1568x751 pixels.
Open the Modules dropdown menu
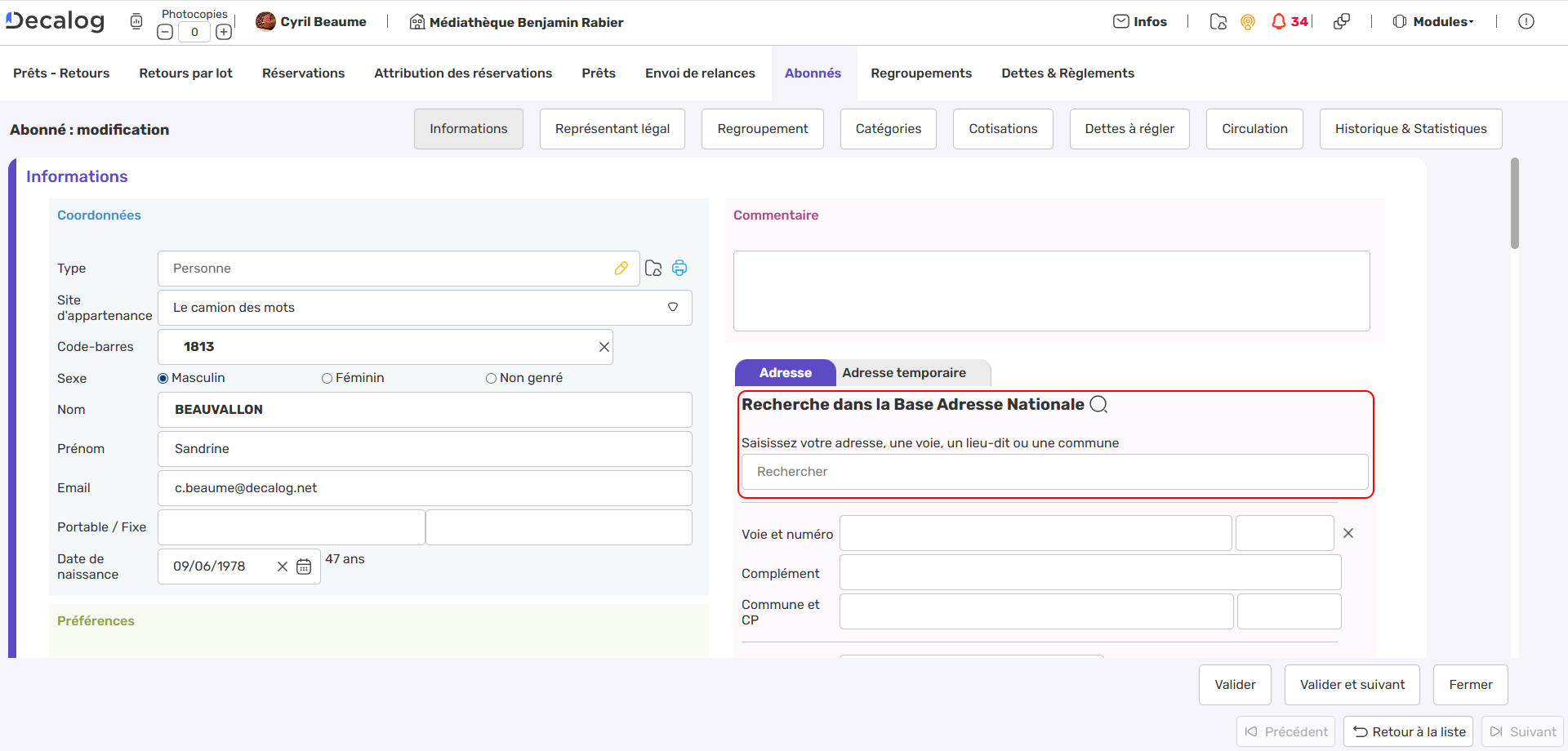point(1434,22)
